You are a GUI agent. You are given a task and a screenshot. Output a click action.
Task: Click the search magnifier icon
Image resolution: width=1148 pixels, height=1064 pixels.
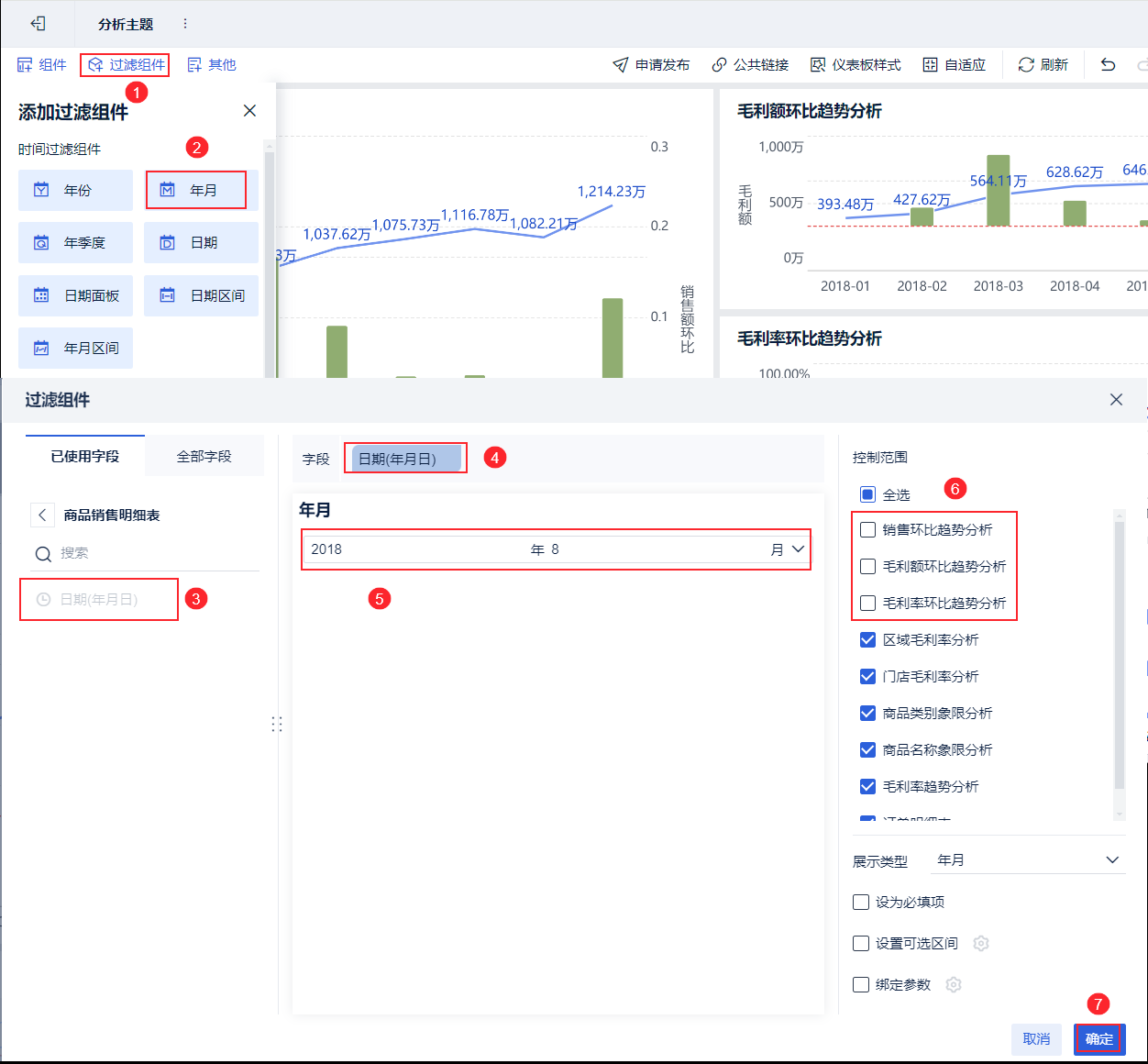coord(43,554)
